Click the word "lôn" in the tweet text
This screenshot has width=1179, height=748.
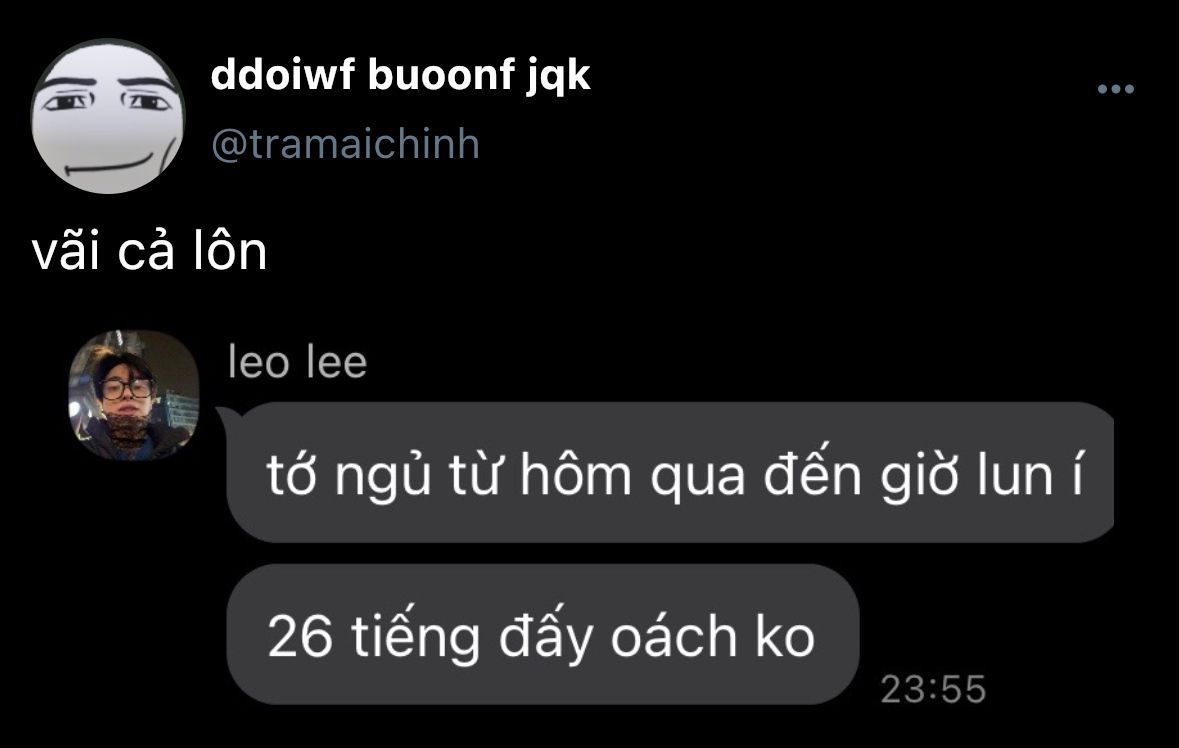coord(230,251)
